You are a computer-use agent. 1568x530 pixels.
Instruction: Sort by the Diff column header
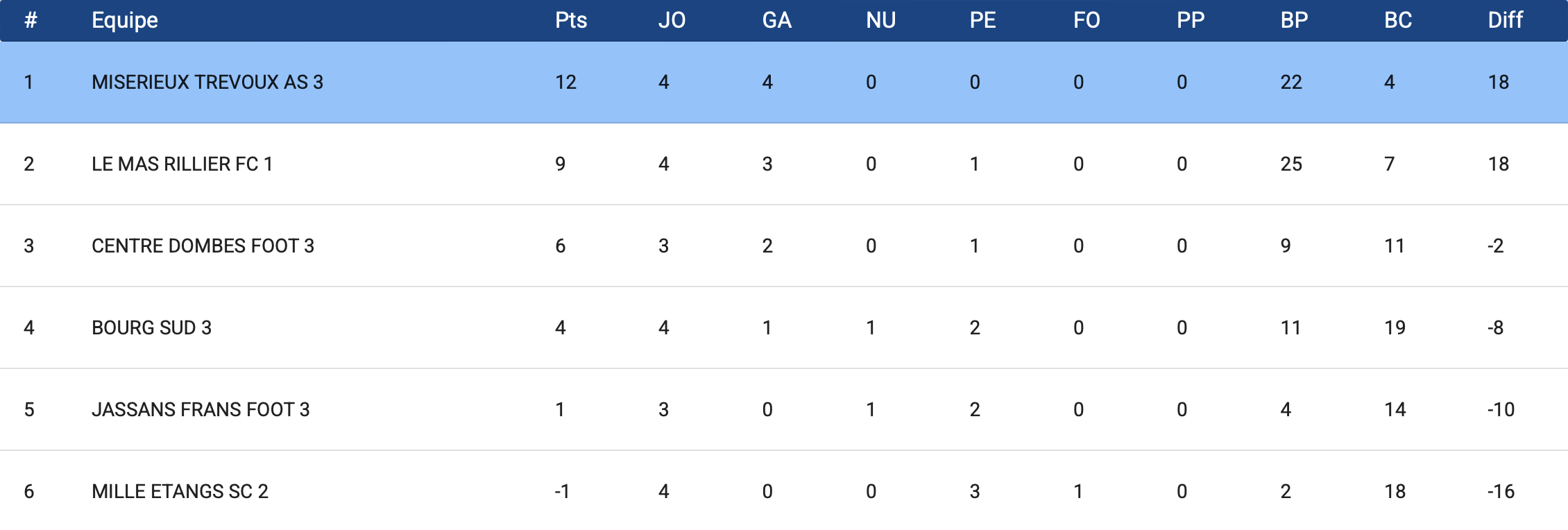click(1505, 20)
